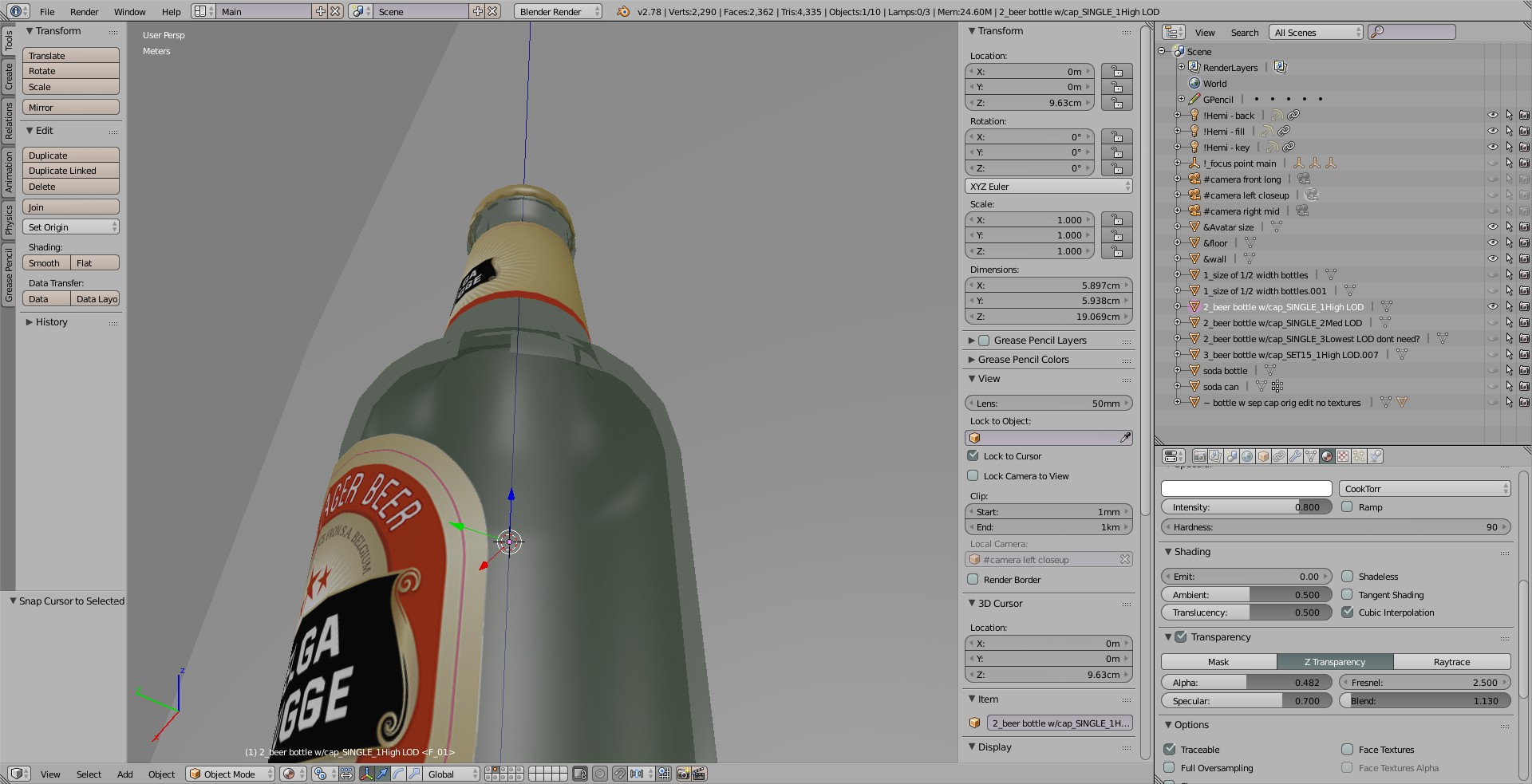The height and width of the screenshot is (784, 1532).
Task: Click the Smooth shading button
Action: 46,263
